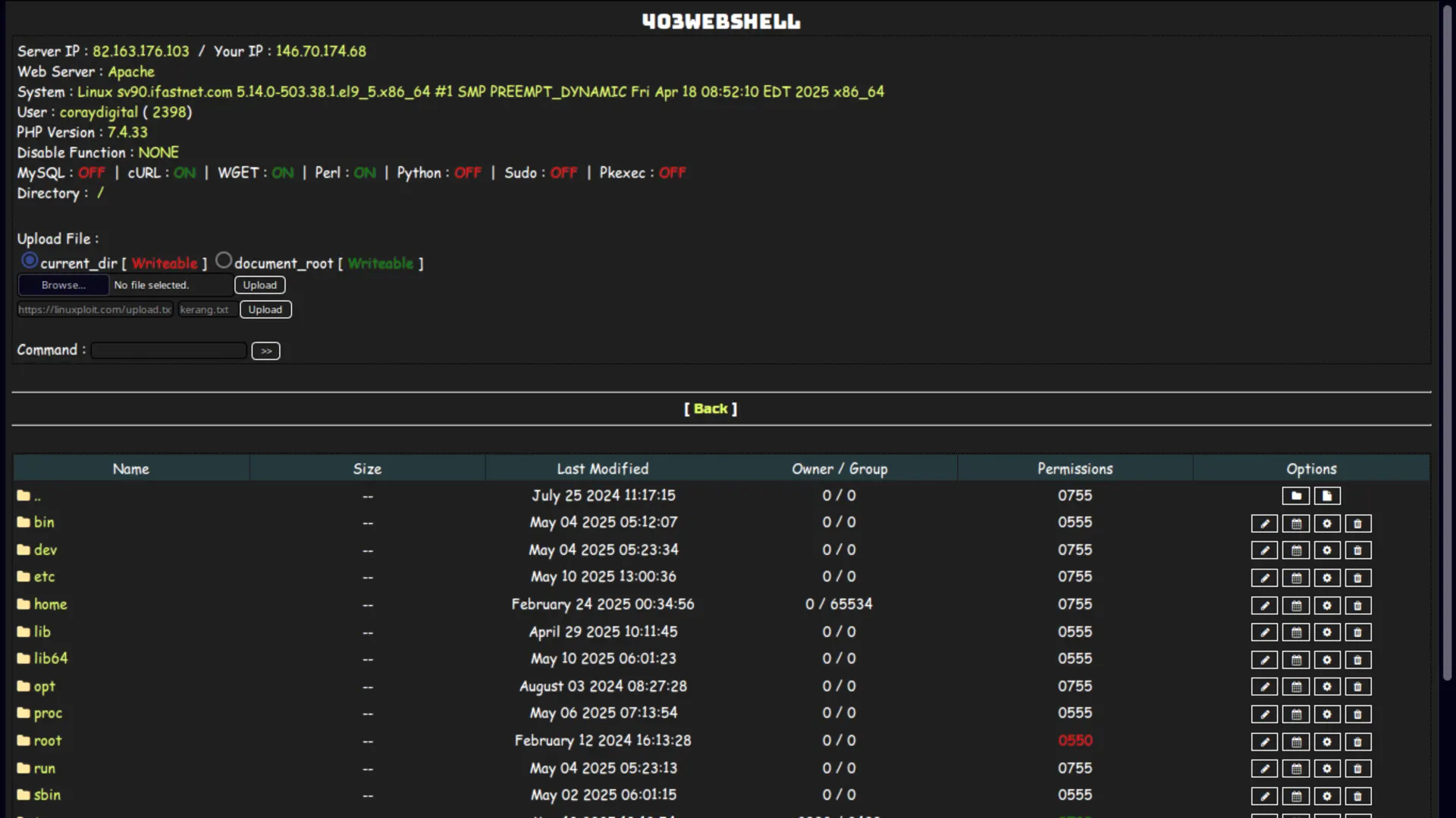Click the calendar date icon for bin
Viewport: 1456px width, 818px height.
[x=1296, y=523]
